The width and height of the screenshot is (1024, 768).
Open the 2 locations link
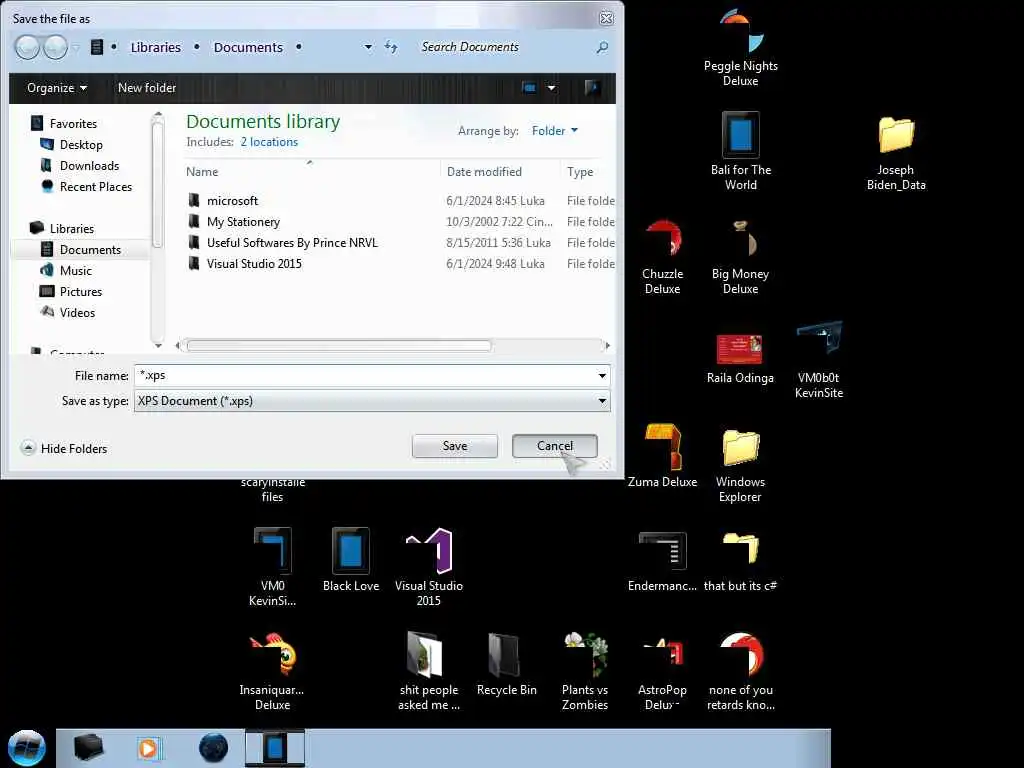[269, 142]
